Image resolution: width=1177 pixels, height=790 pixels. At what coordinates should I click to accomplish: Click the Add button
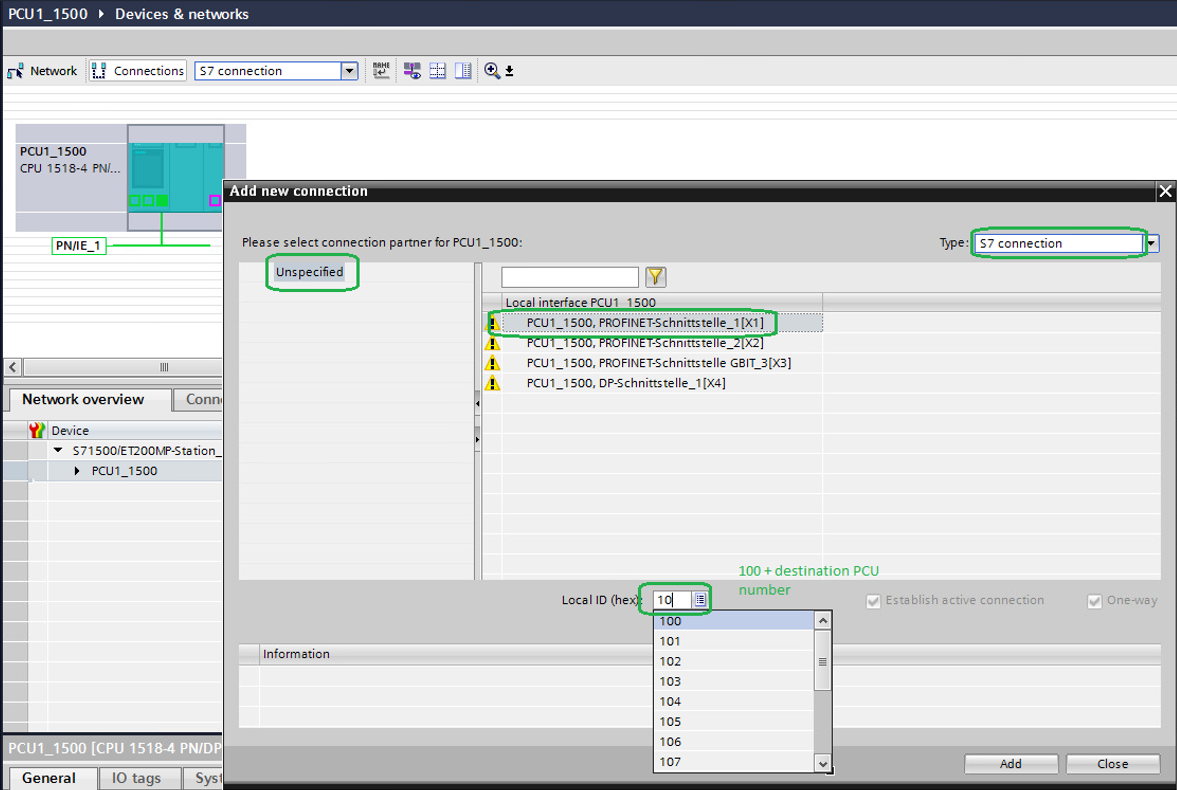1010,764
